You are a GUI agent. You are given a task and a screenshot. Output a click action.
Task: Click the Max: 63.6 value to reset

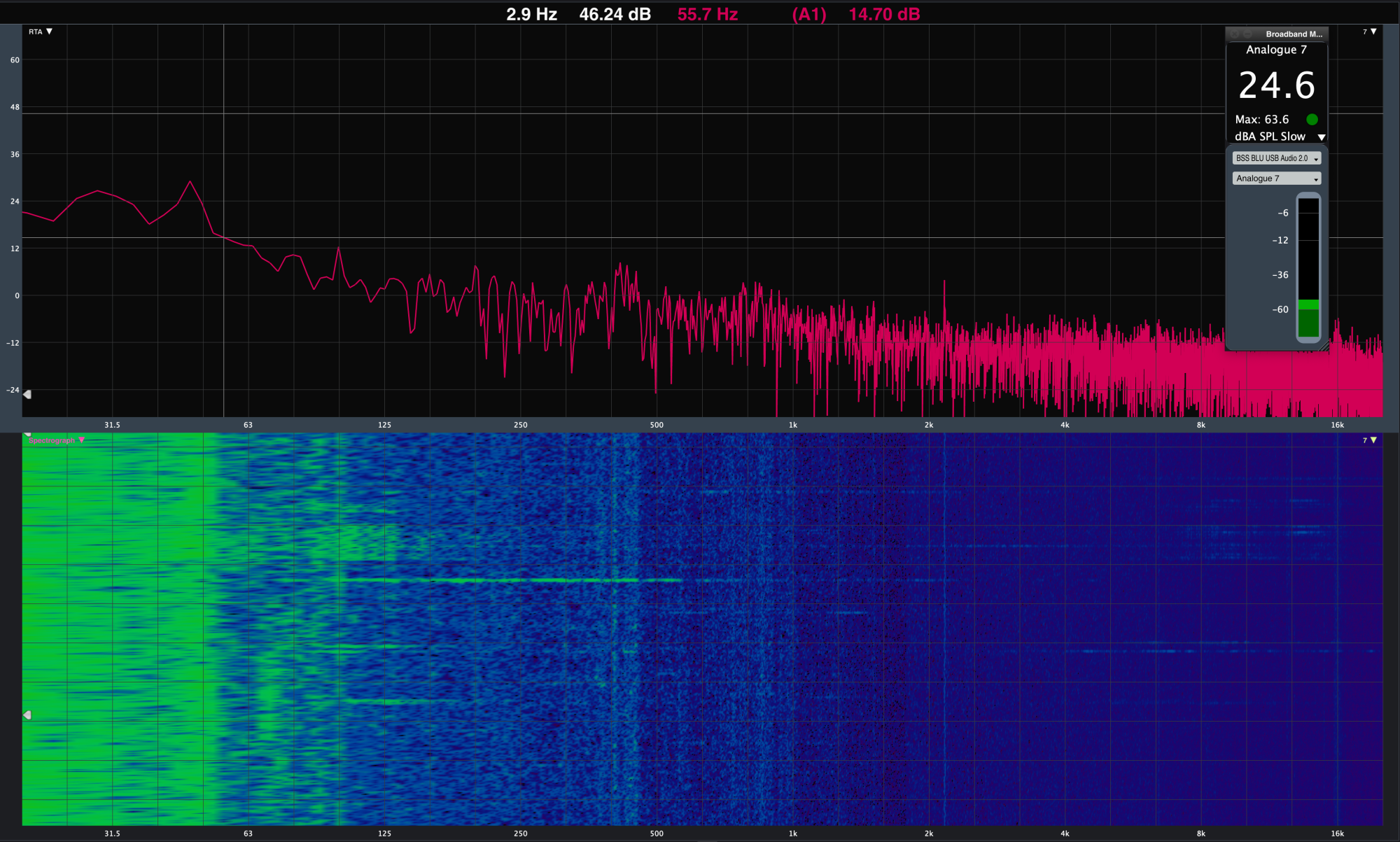(1261, 120)
